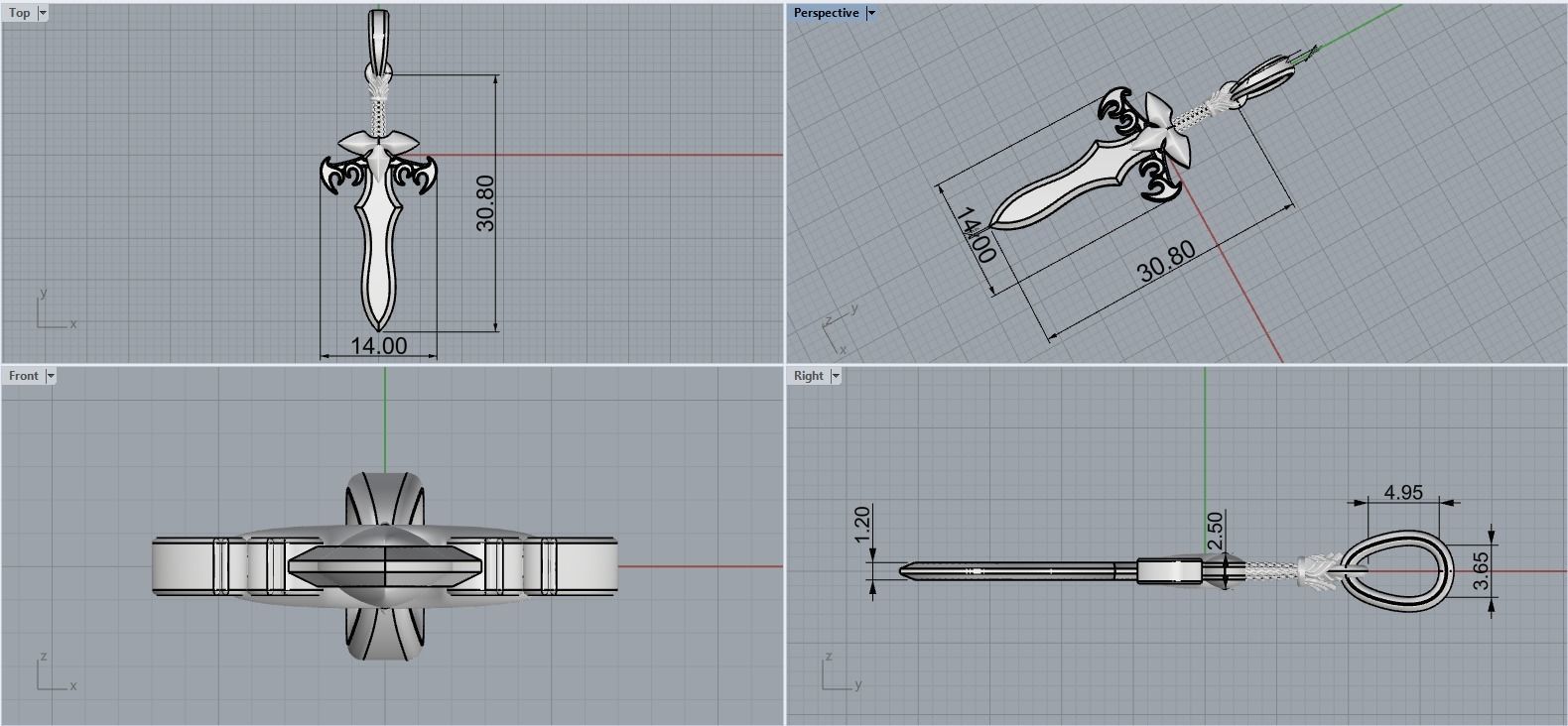Select the 4.95 dimension in Right view
Image resolution: width=1568 pixels, height=726 pixels.
tap(1403, 493)
